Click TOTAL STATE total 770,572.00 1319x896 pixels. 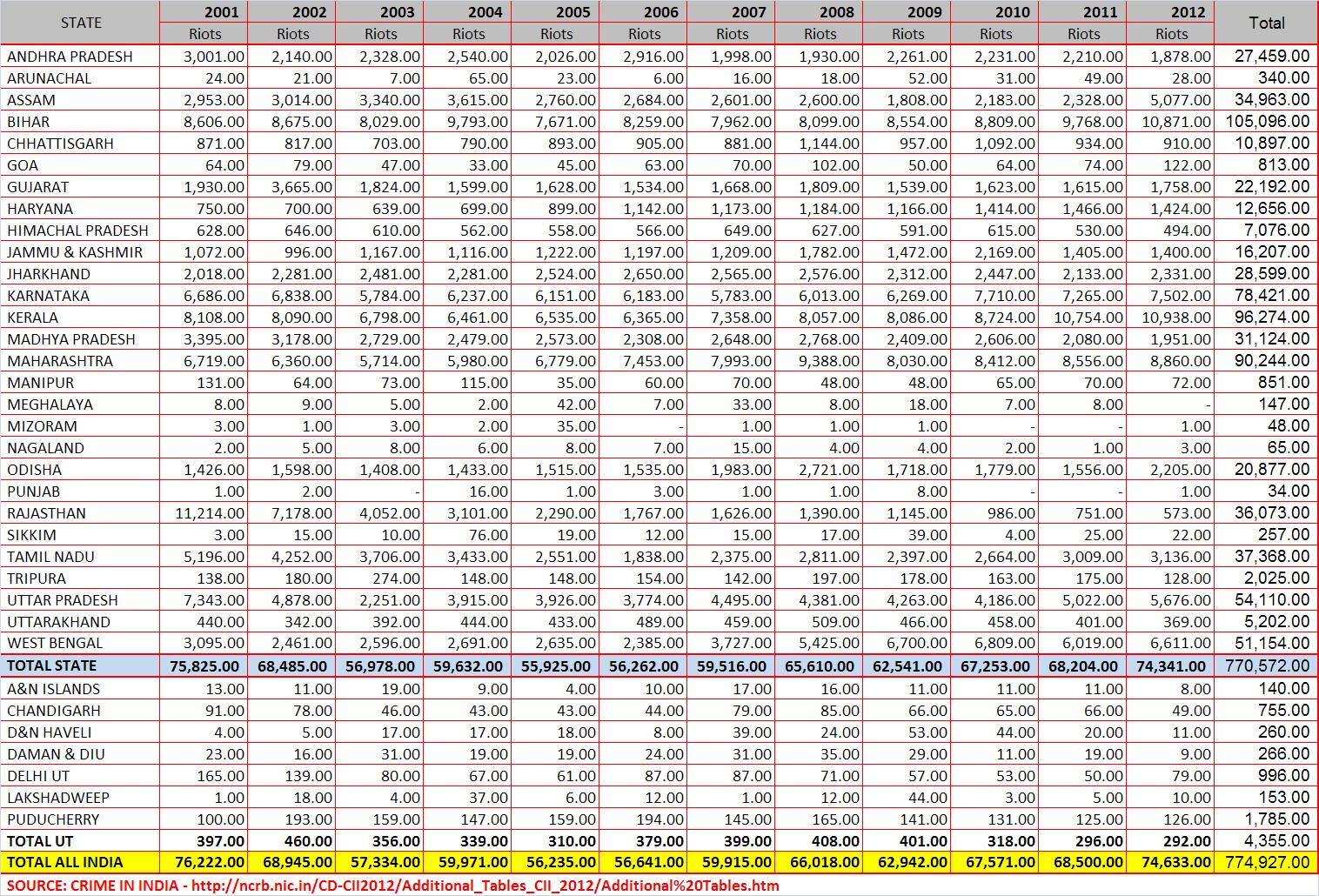[1266, 666]
